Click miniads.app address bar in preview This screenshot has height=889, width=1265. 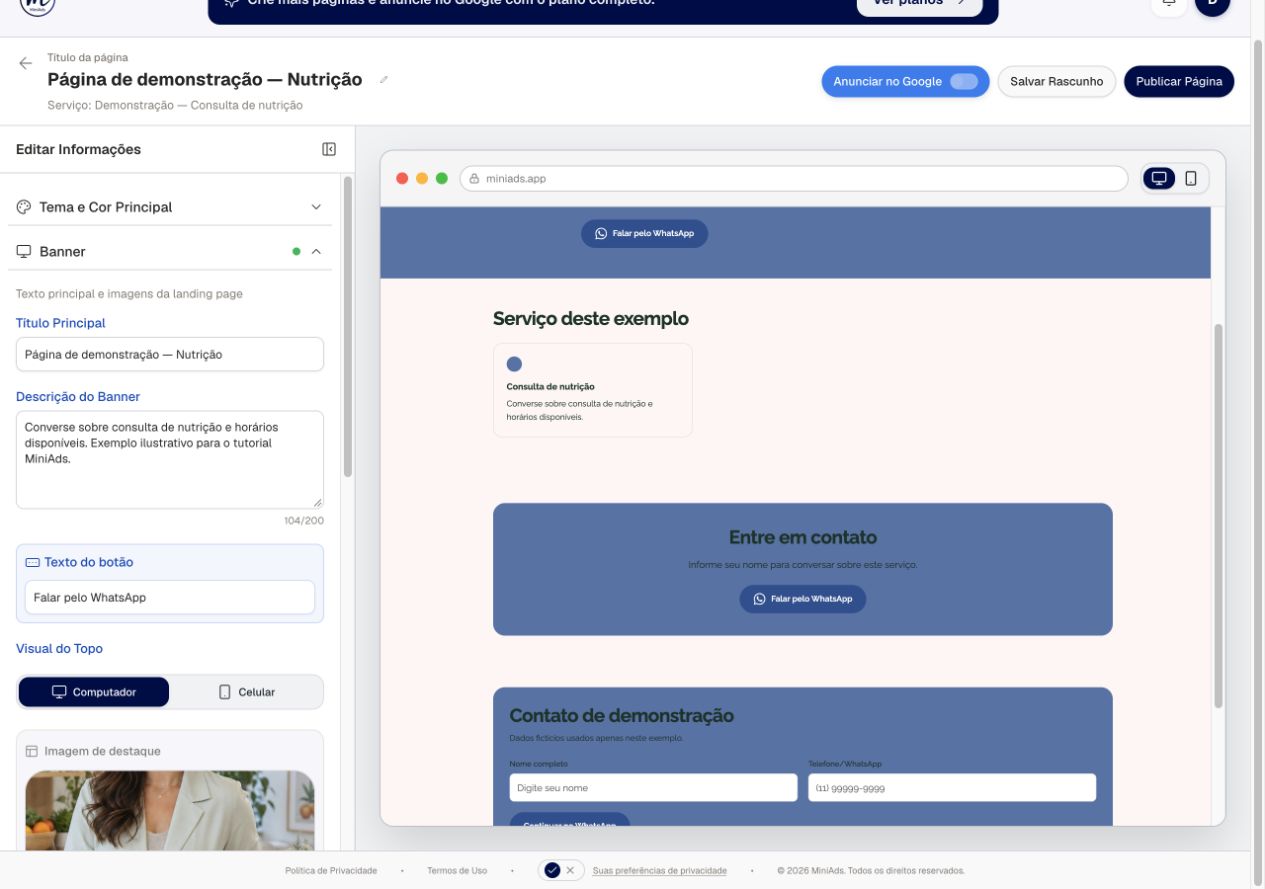pos(794,179)
